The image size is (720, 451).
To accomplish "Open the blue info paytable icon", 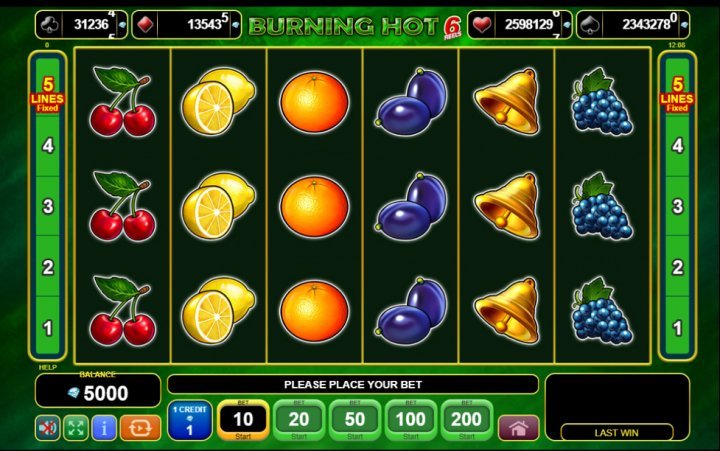I will pyautogui.click(x=104, y=428).
